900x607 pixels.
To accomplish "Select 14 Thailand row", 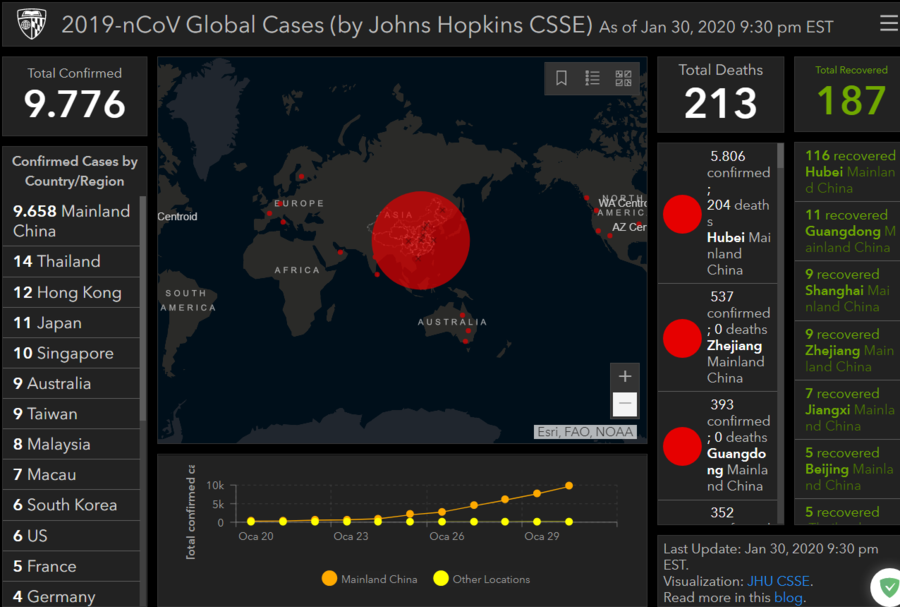I will coord(71,262).
